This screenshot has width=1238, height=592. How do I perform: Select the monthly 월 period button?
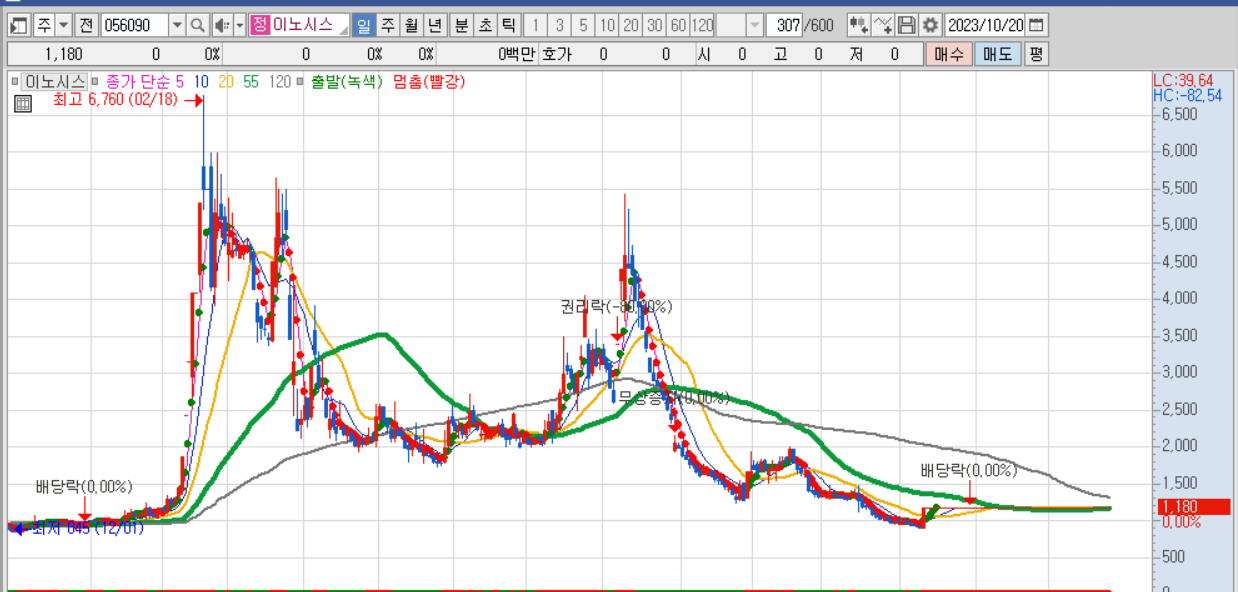click(x=411, y=25)
